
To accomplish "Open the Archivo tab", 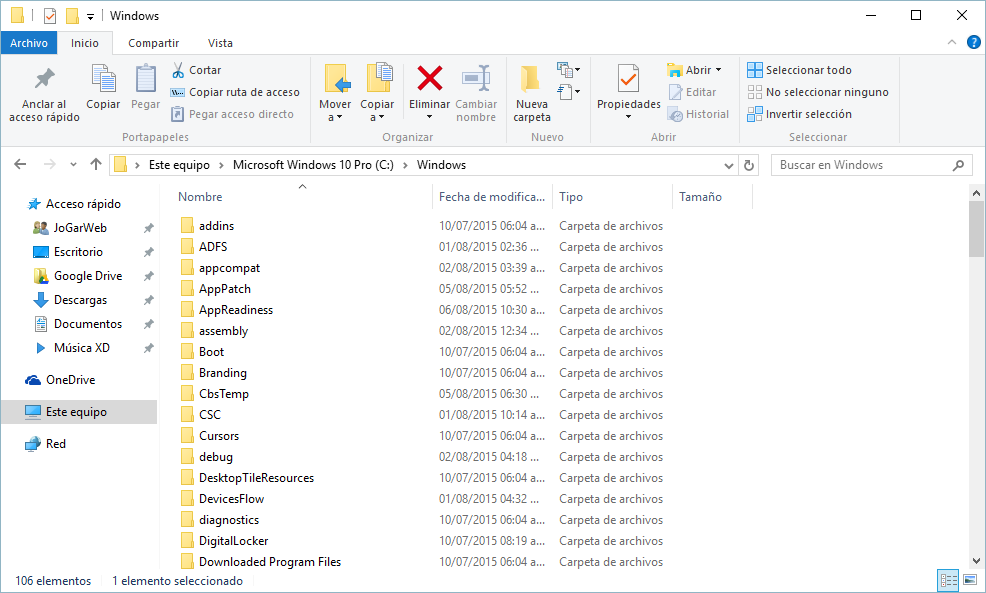I will (x=29, y=43).
